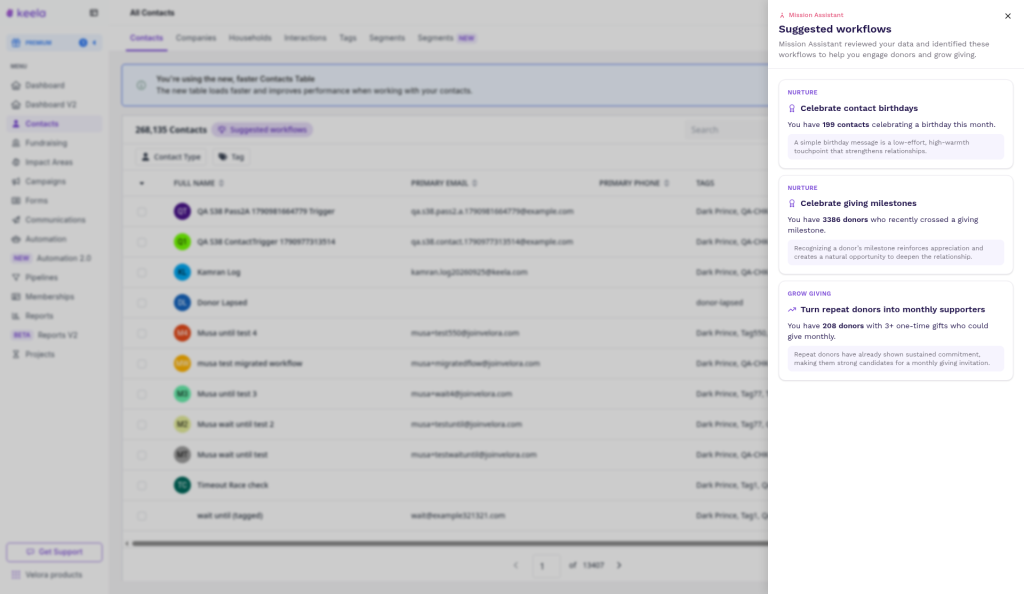Click the Memberships sidebar icon
This screenshot has width=1024, height=594.
tap(16, 296)
